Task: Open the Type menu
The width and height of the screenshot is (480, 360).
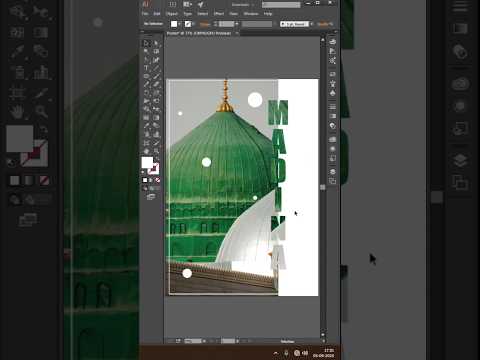Action: point(188,14)
